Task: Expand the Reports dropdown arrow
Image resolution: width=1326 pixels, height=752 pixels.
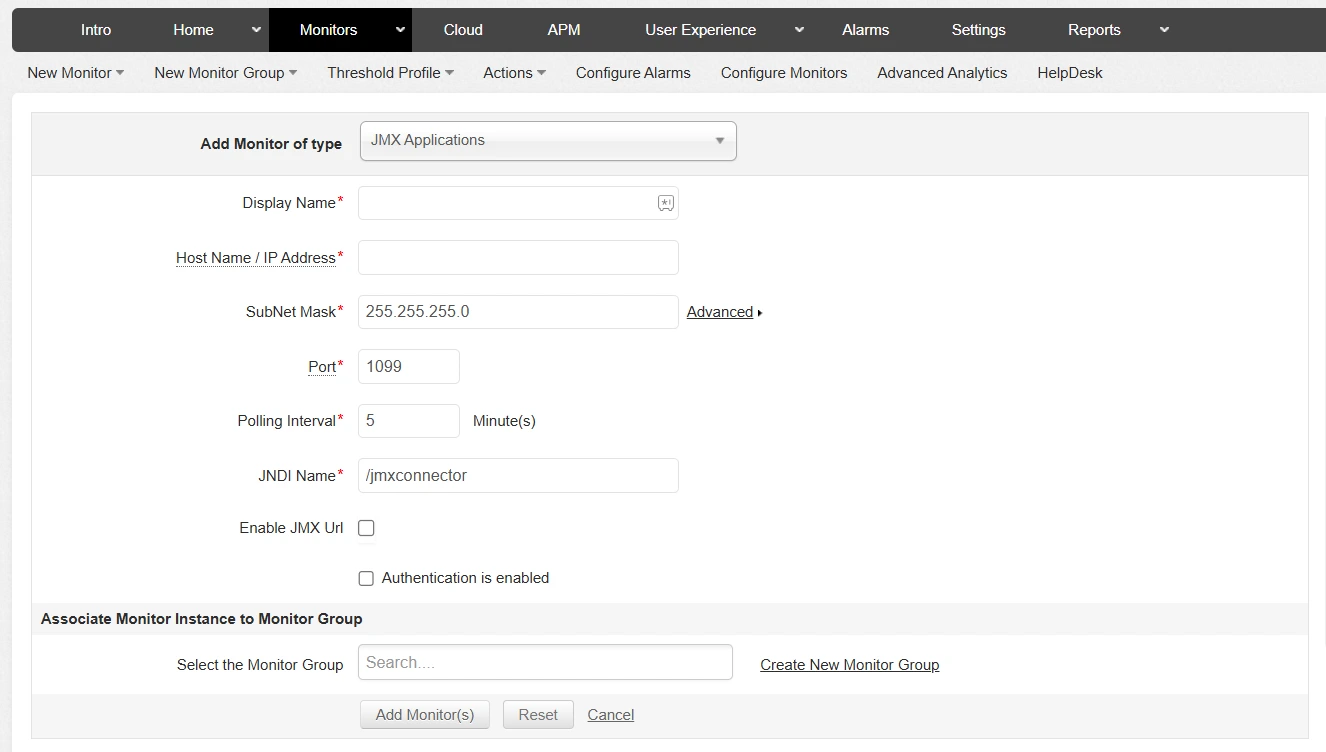Action: [x=1163, y=30]
